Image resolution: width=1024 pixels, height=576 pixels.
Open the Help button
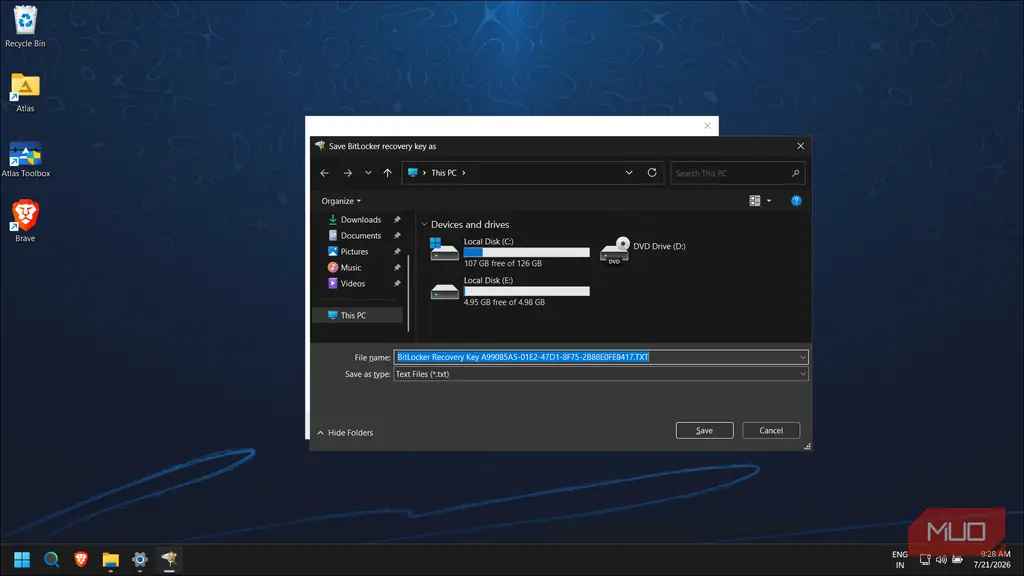click(796, 201)
